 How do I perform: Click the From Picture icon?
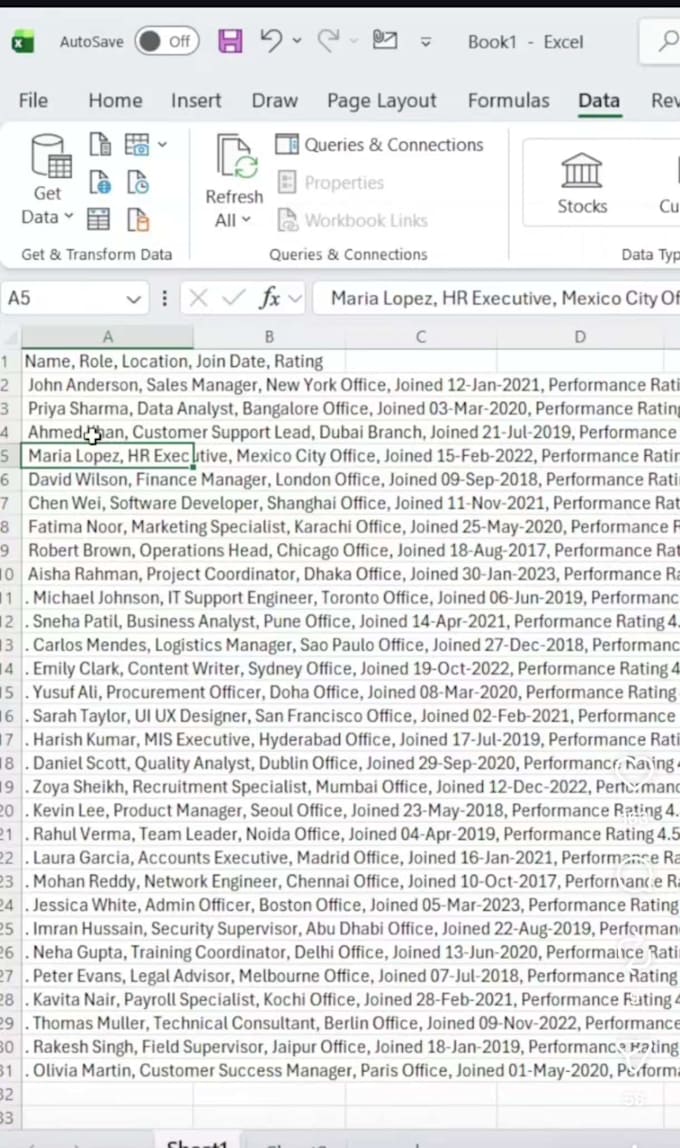click(x=137, y=144)
